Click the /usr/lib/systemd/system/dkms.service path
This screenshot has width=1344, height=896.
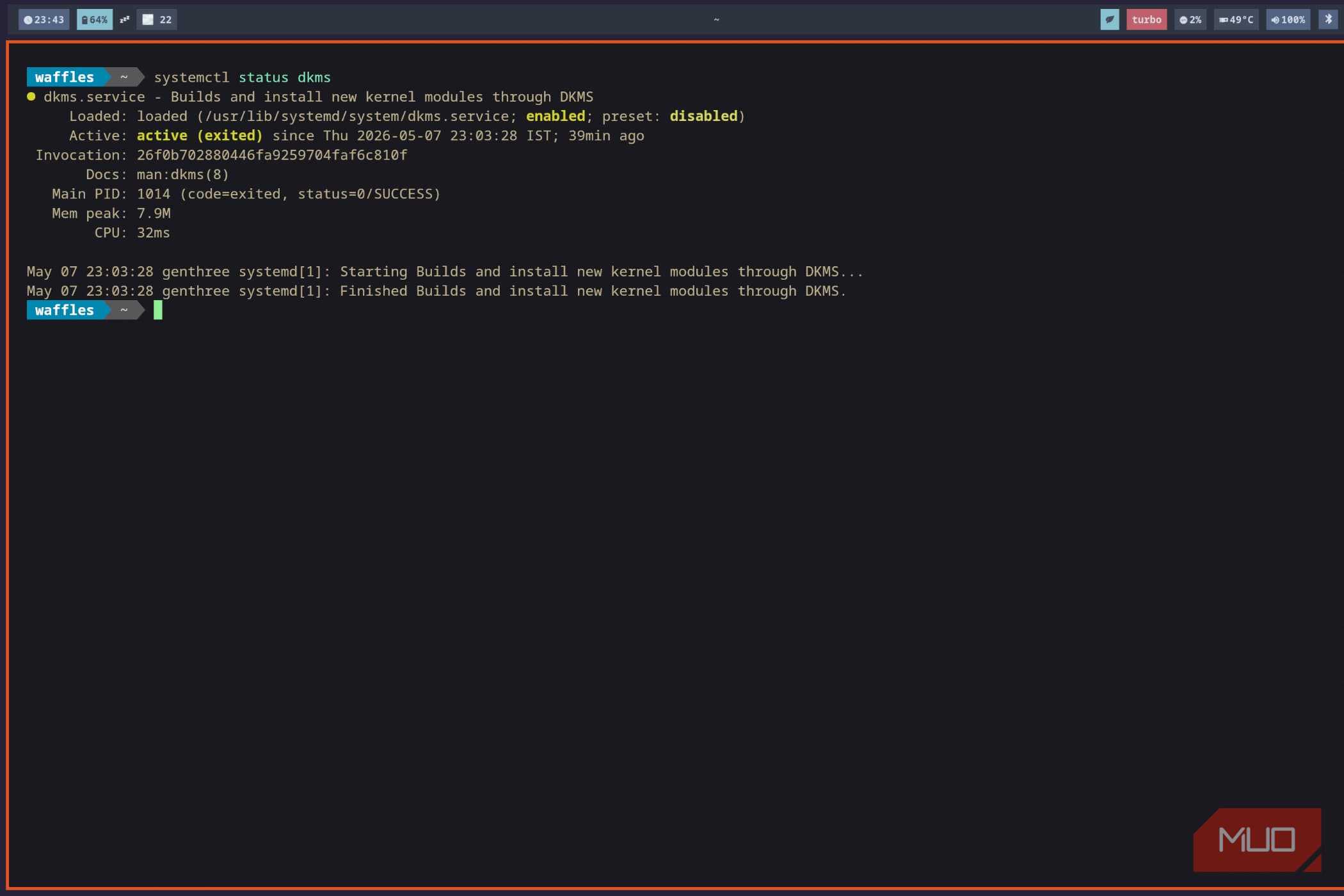[x=356, y=116]
